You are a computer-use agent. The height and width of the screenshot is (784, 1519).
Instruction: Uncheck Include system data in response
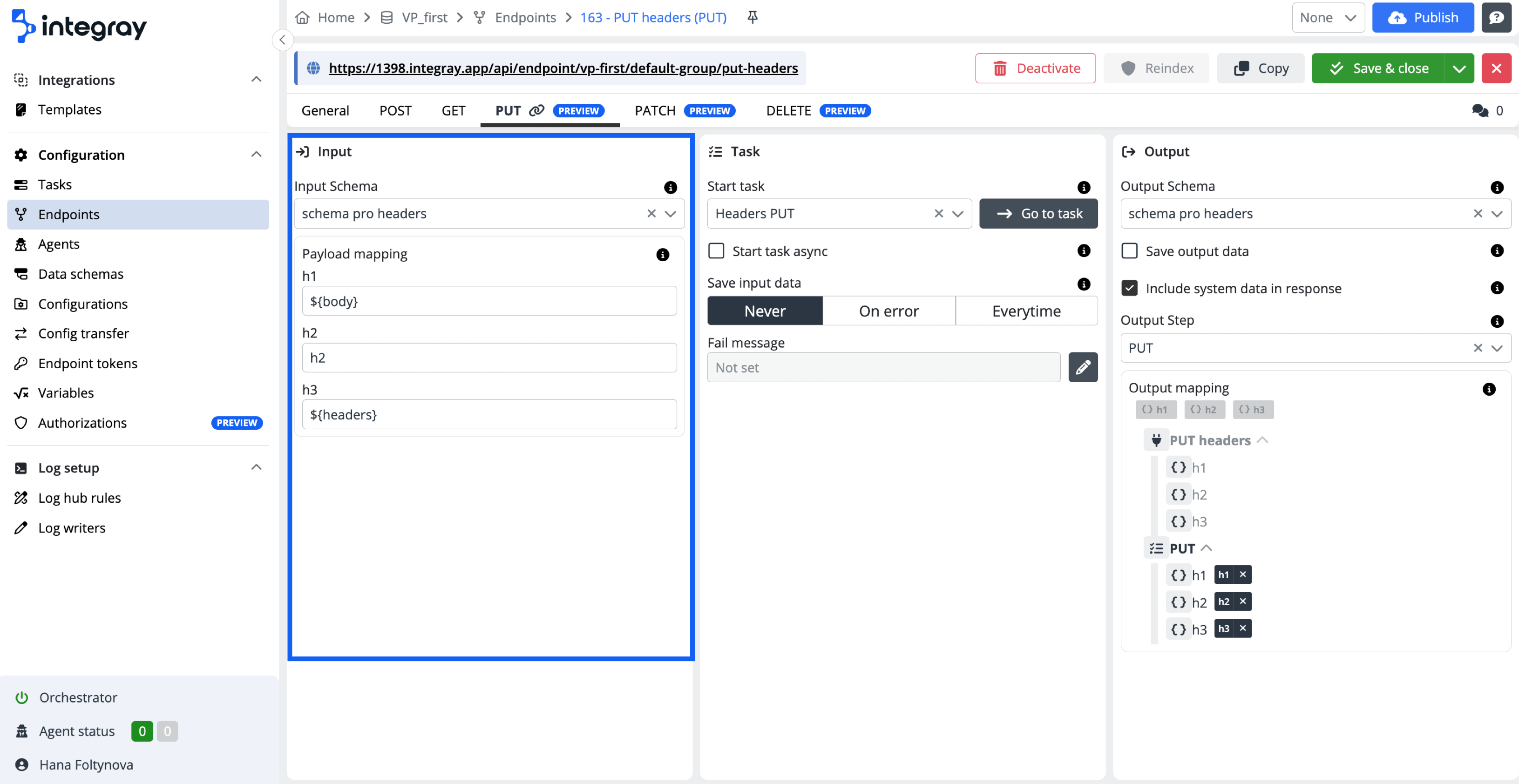1129,288
